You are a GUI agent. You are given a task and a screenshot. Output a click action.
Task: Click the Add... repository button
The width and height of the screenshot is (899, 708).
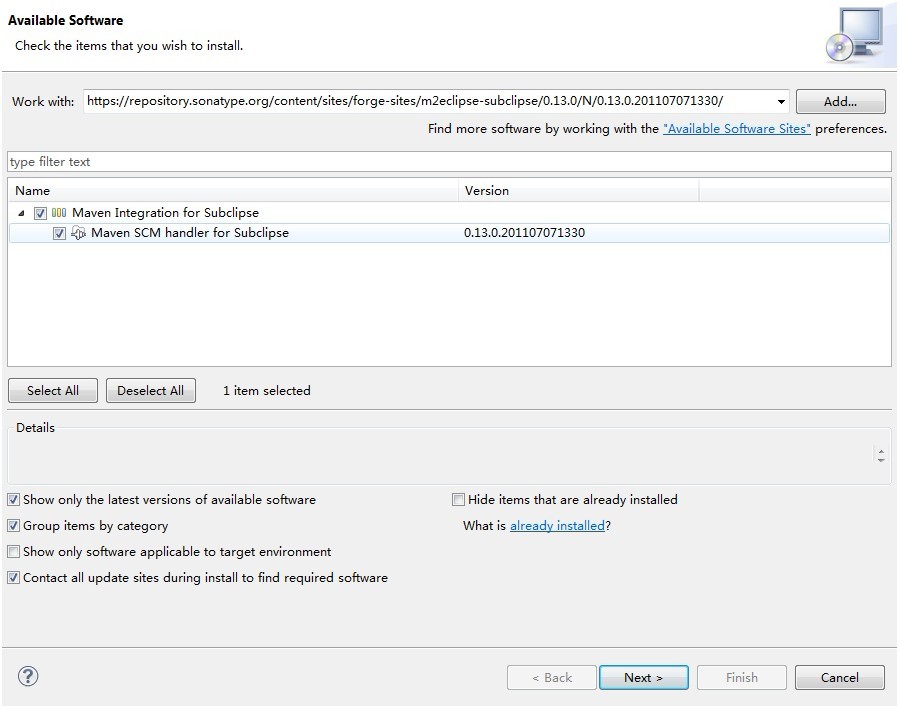pyautogui.click(x=840, y=102)
